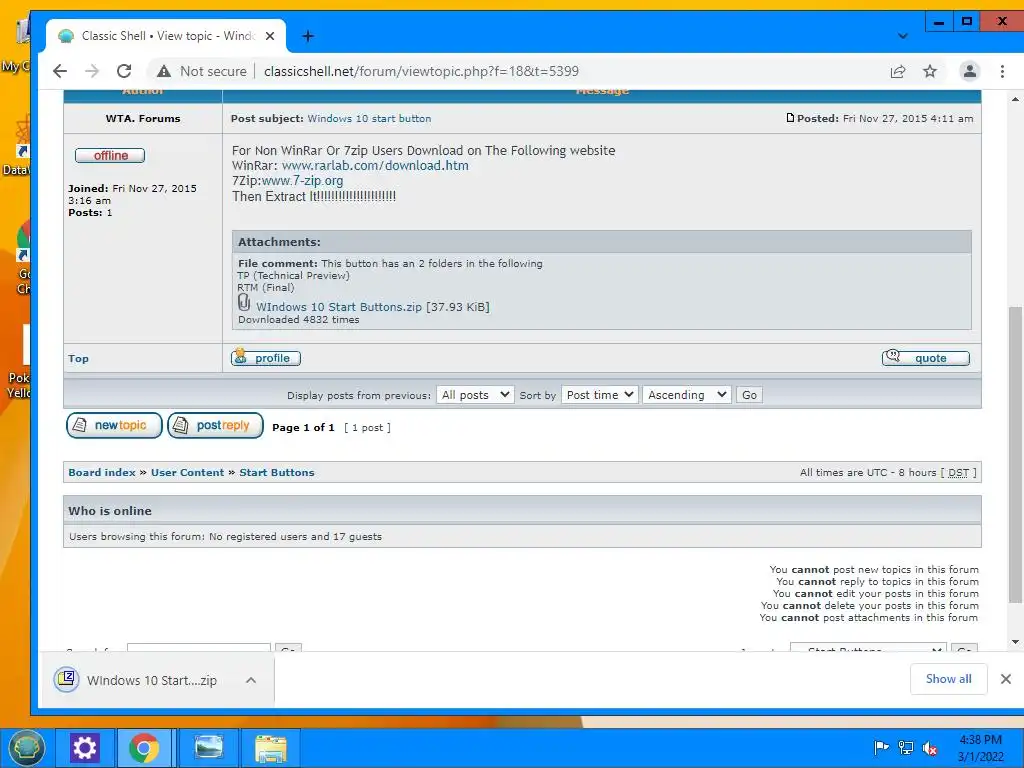
Task: Open the Windows 10 start button subject link
Action: tap(369, 119)
